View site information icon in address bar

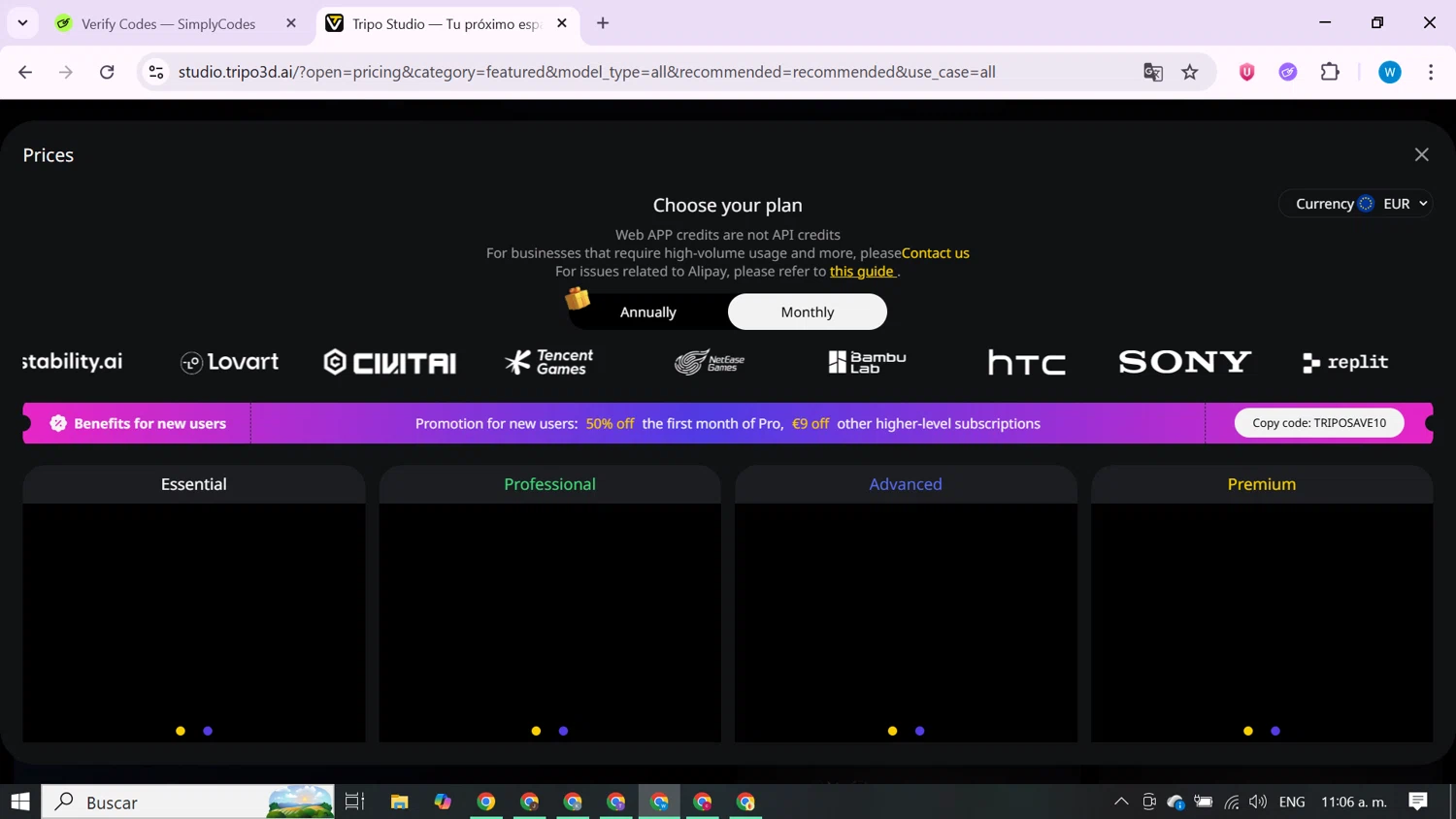coord(156,72)
